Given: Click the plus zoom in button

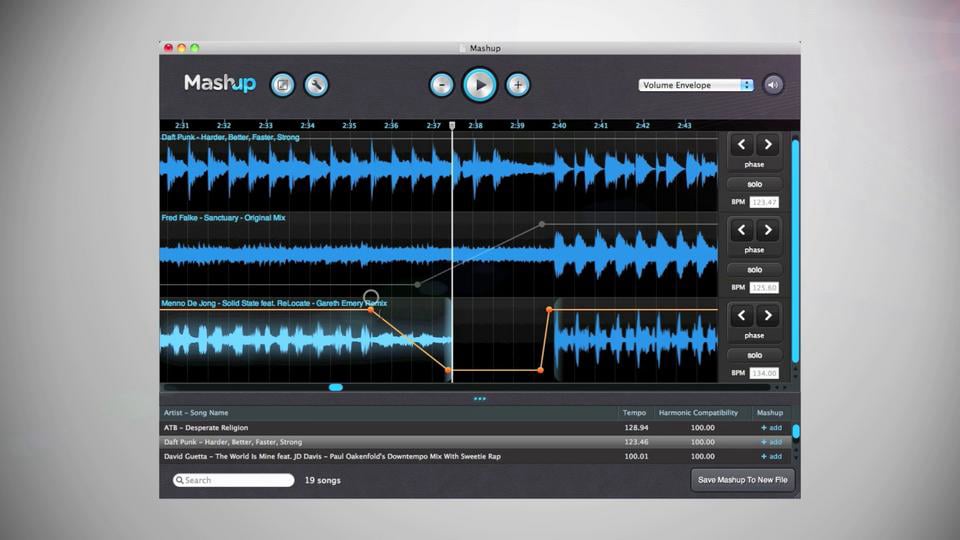Looking at the screenshot, I should tap(517, 85).
